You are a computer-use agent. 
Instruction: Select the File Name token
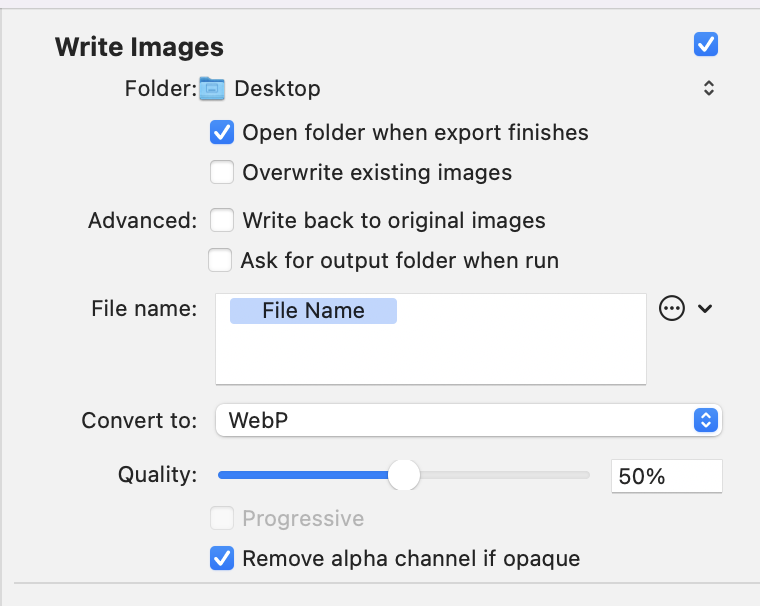tap(313, 311)
